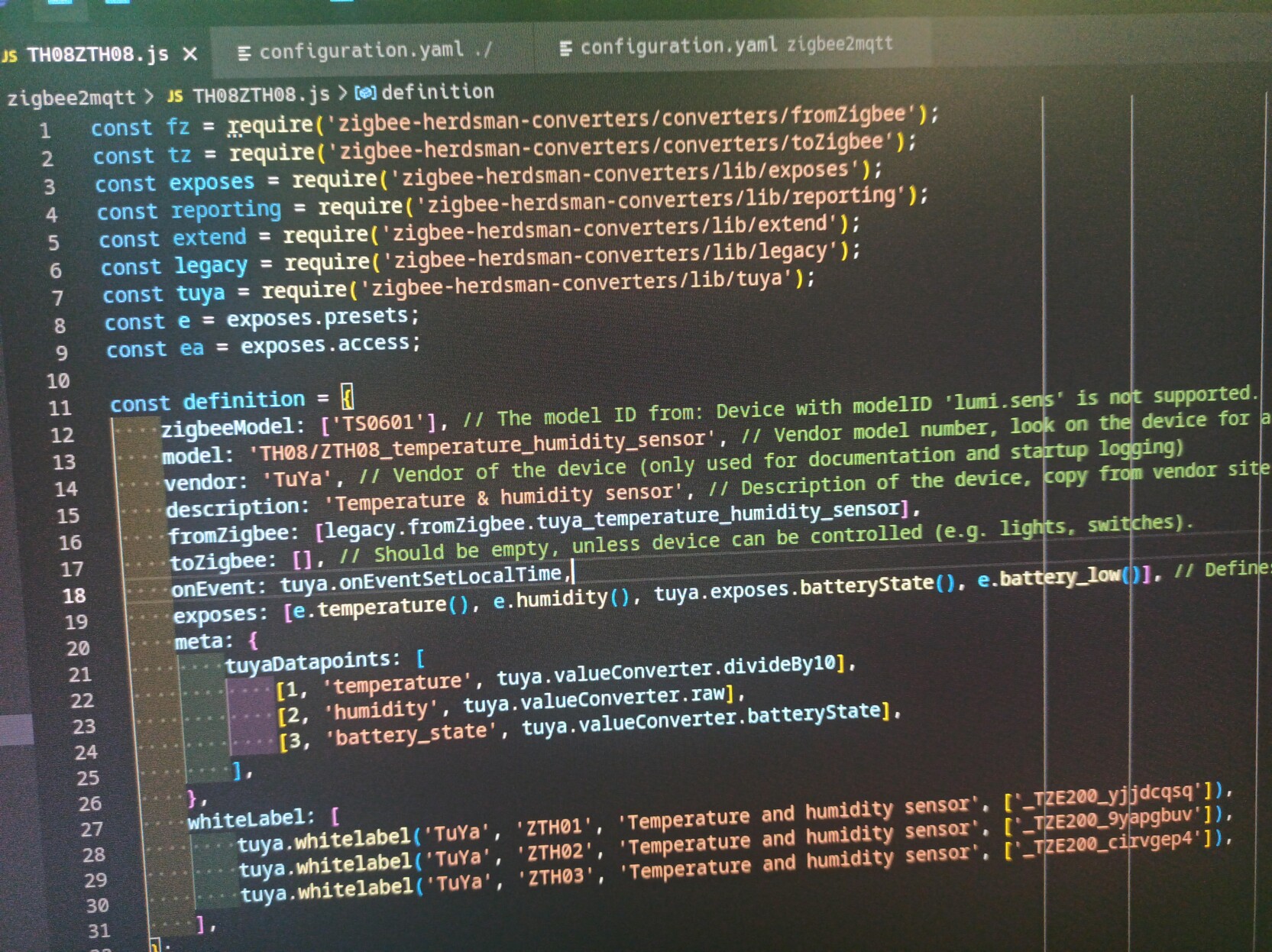Click the JS file icon on the TH08ZTH08.js tab

pos(9,56)
